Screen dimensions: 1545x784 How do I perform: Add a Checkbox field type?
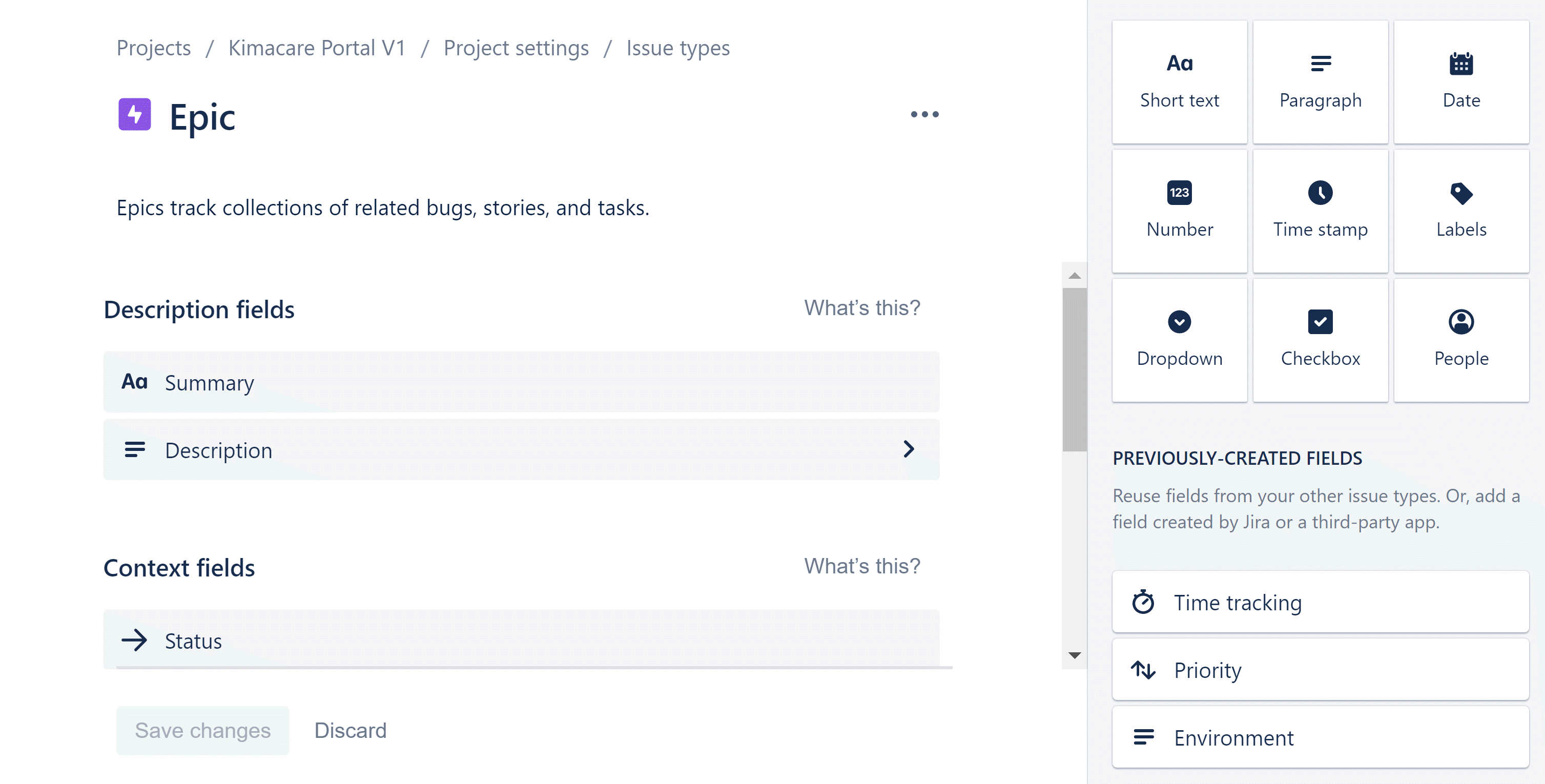pos(1320,340)
